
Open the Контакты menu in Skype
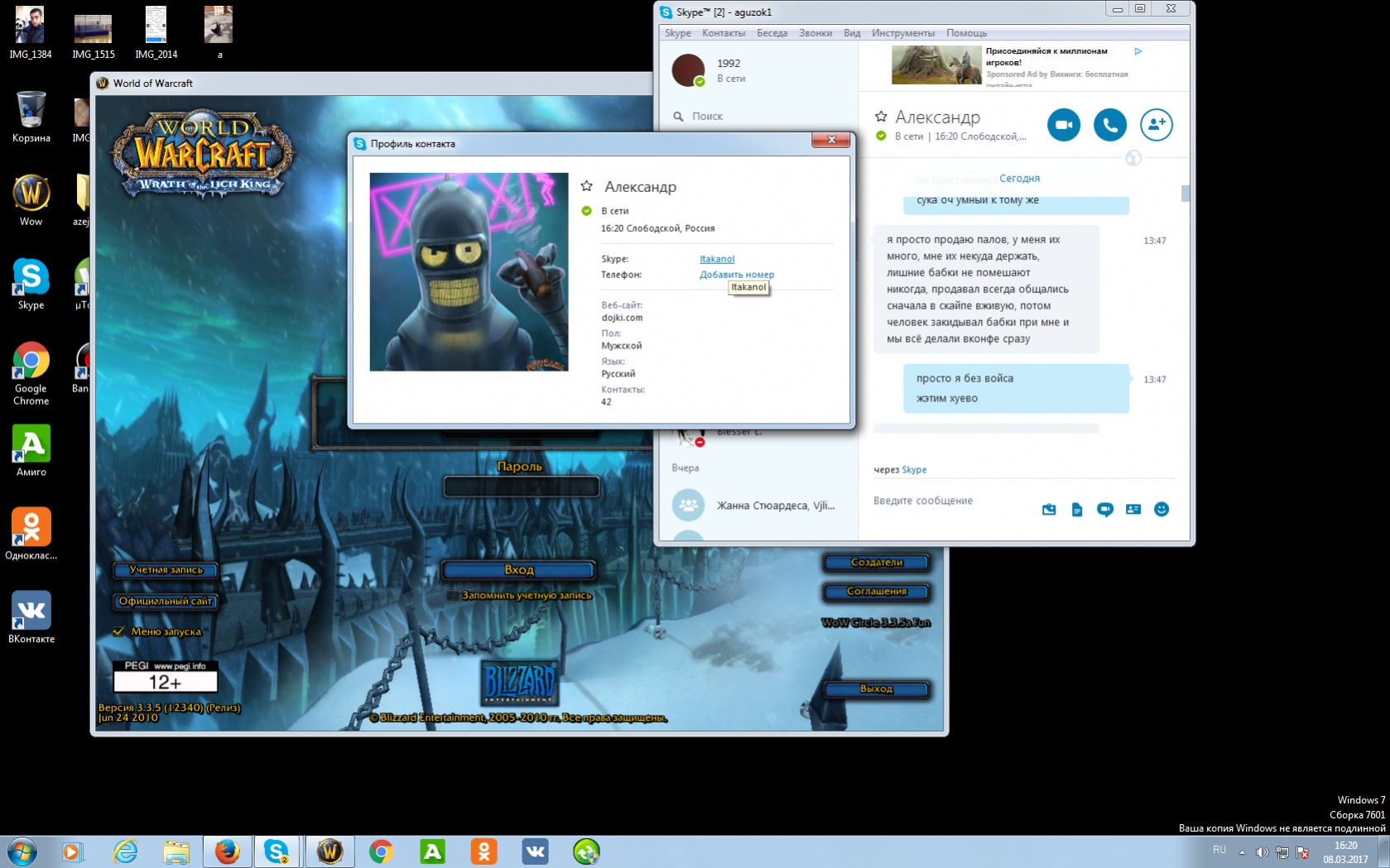[723, 33]
